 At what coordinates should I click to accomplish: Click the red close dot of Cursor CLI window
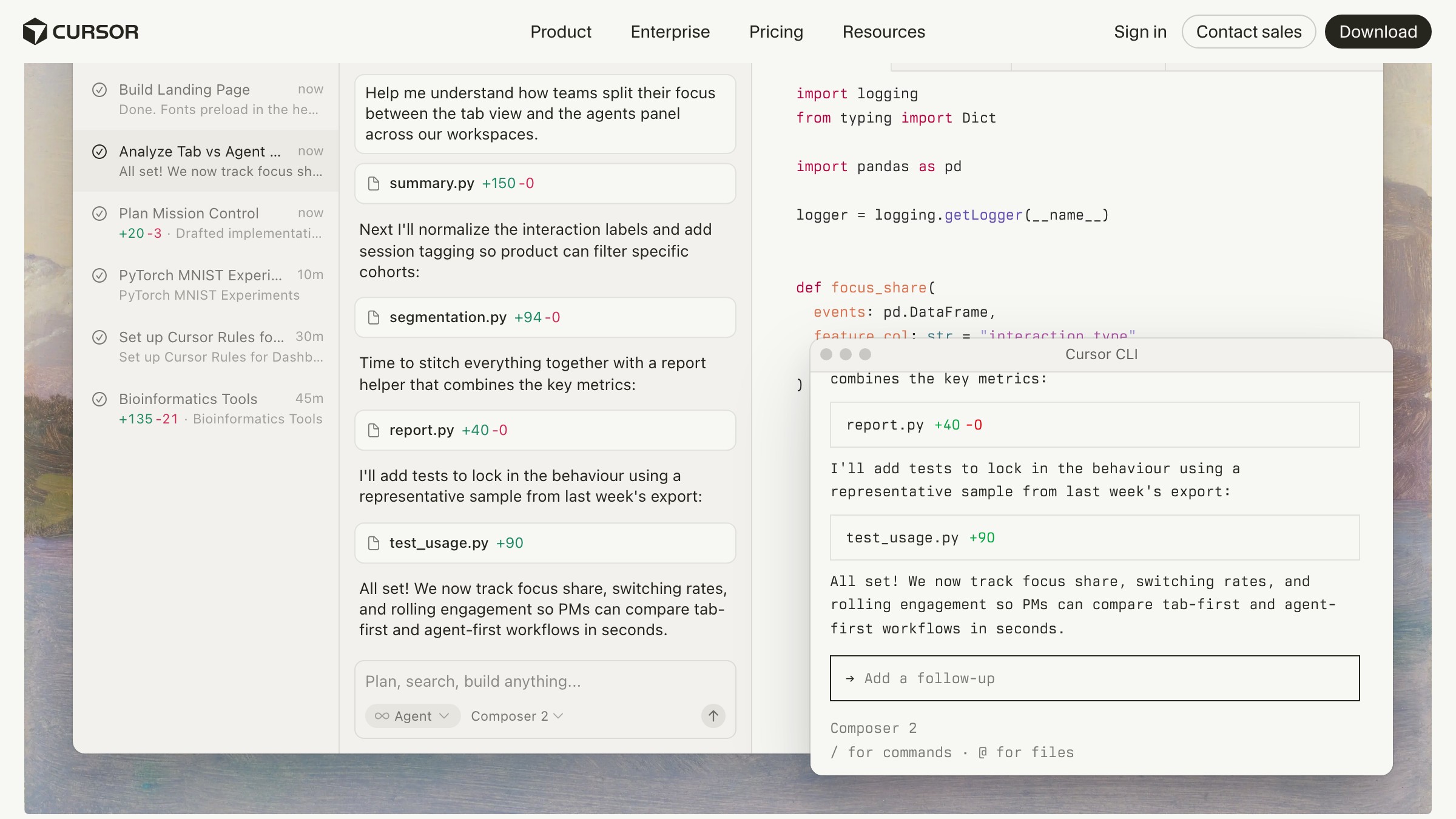point(826,354)
